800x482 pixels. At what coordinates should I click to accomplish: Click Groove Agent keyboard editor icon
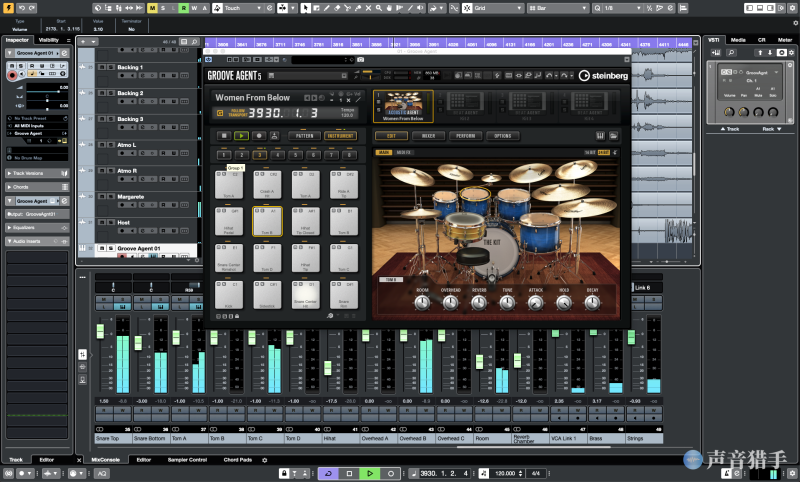[x=601, y=136]
